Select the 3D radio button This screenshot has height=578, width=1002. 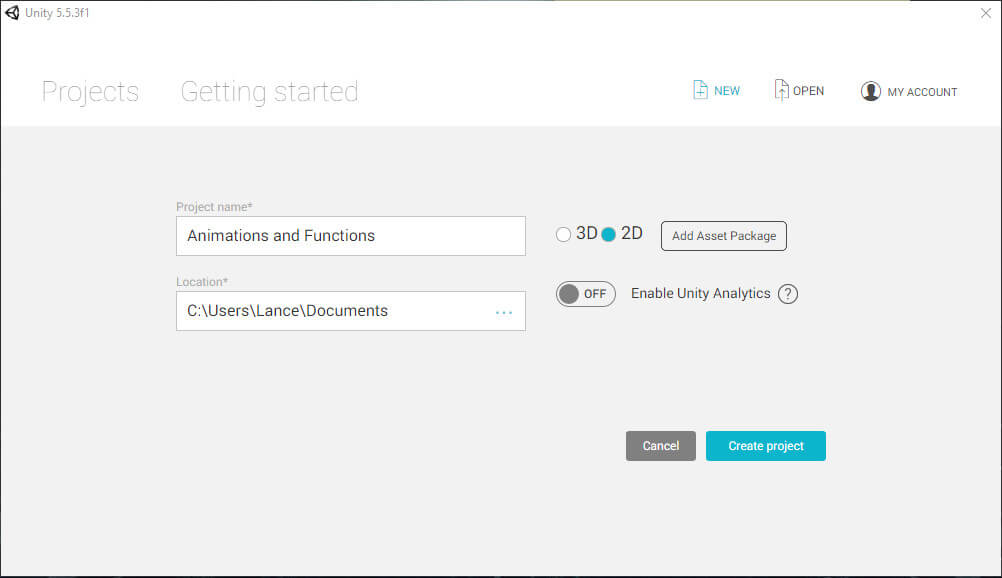pyautogui.click(x=563, y=235)
